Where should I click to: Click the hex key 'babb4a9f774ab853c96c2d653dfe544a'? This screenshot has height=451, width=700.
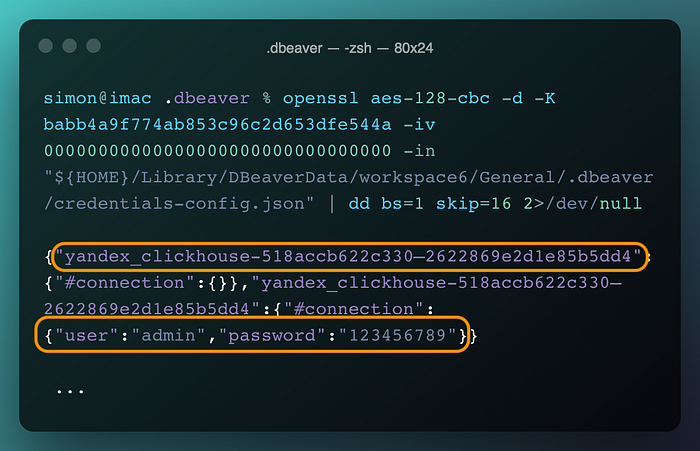click(217, 124)
